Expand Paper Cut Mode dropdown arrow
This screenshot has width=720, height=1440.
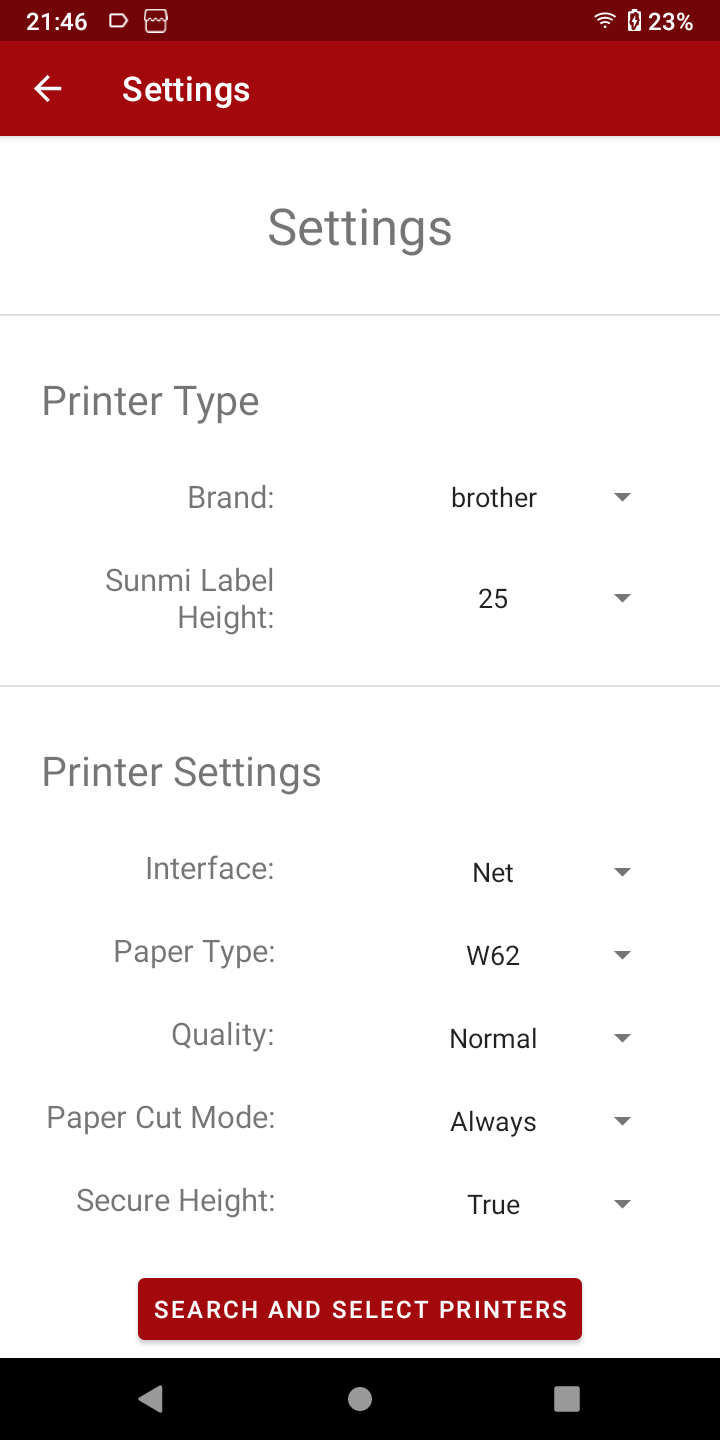(622, 1122)
